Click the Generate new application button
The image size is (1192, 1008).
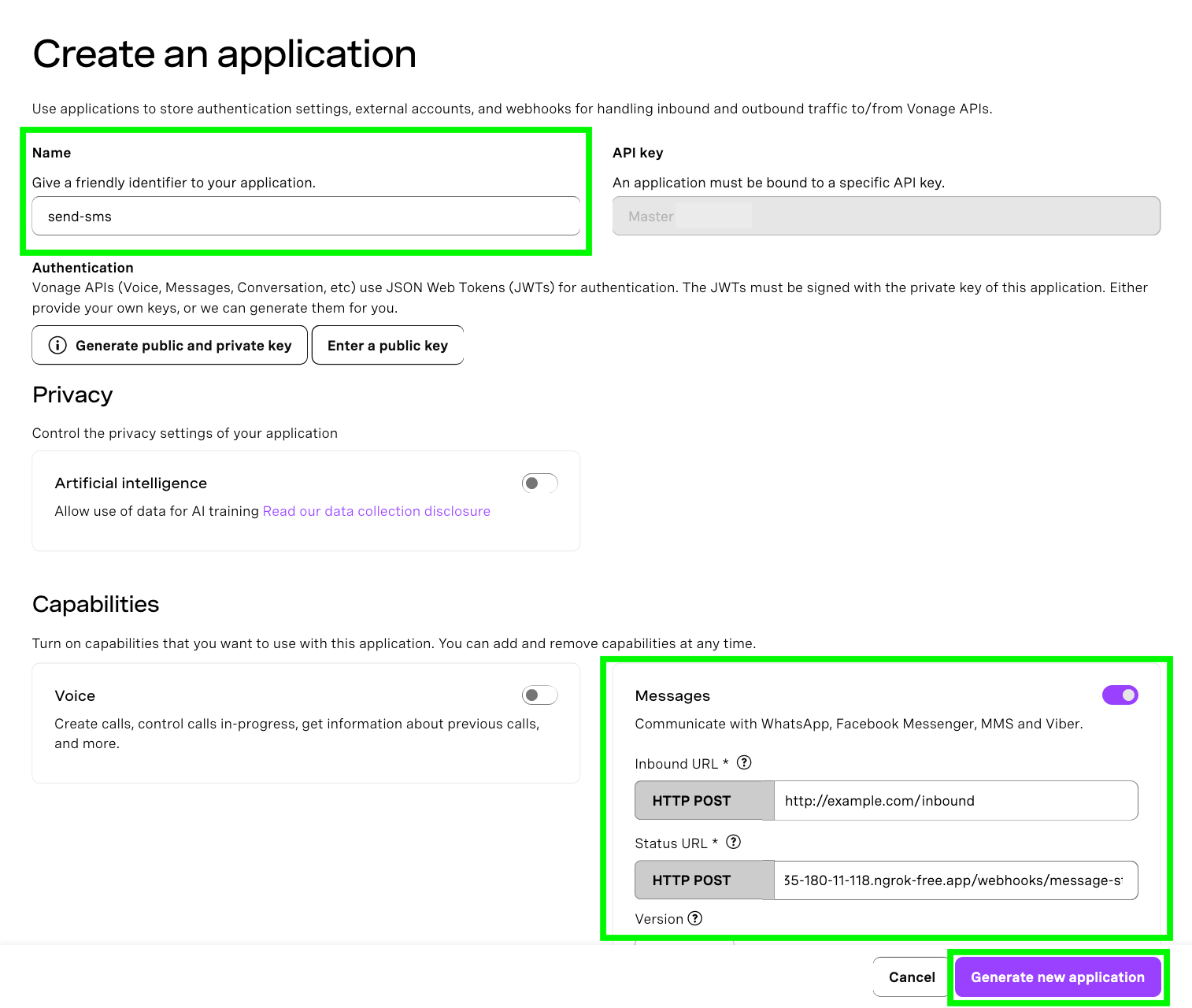point(1057,976)
